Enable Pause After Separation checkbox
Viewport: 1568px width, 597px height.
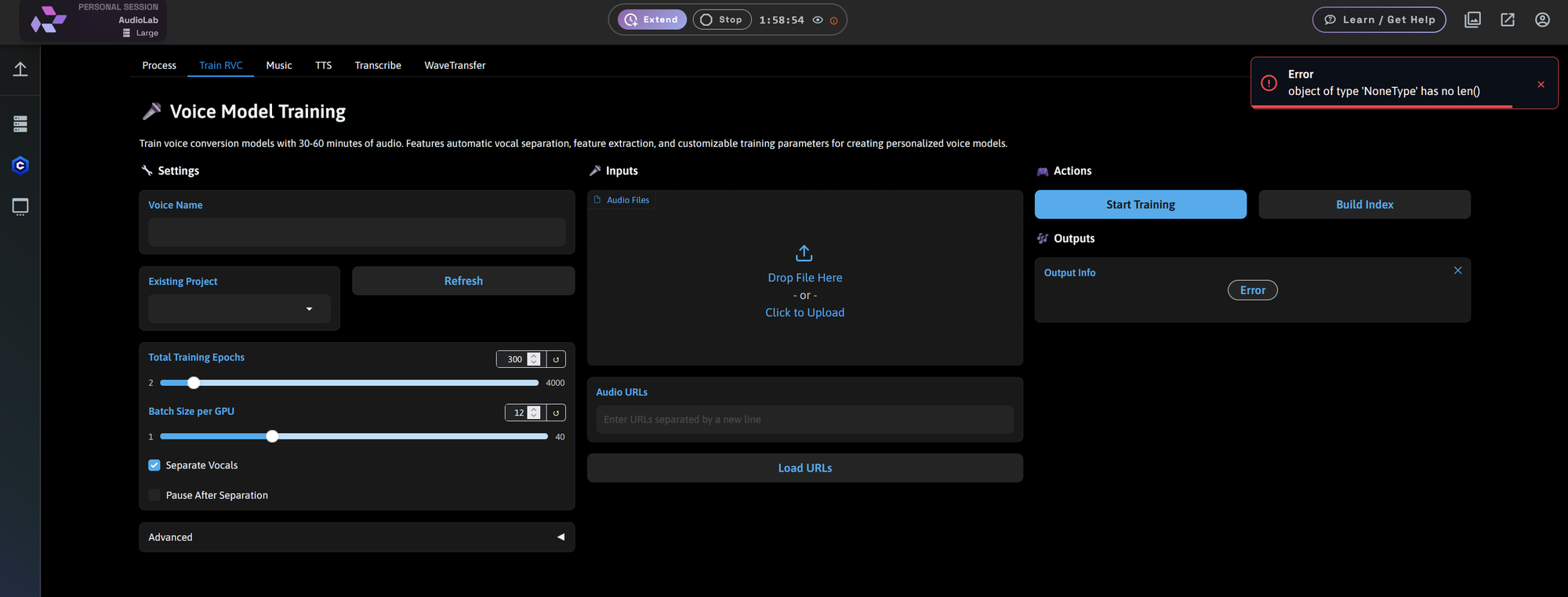(x=154, y=495)
